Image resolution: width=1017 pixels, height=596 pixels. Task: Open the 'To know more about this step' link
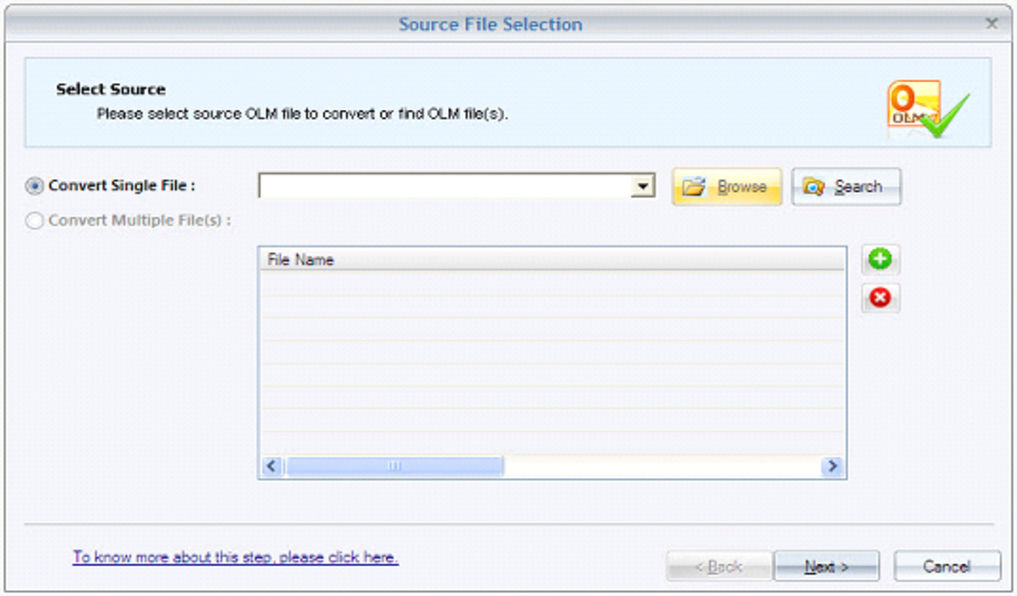tap(235, 557)
